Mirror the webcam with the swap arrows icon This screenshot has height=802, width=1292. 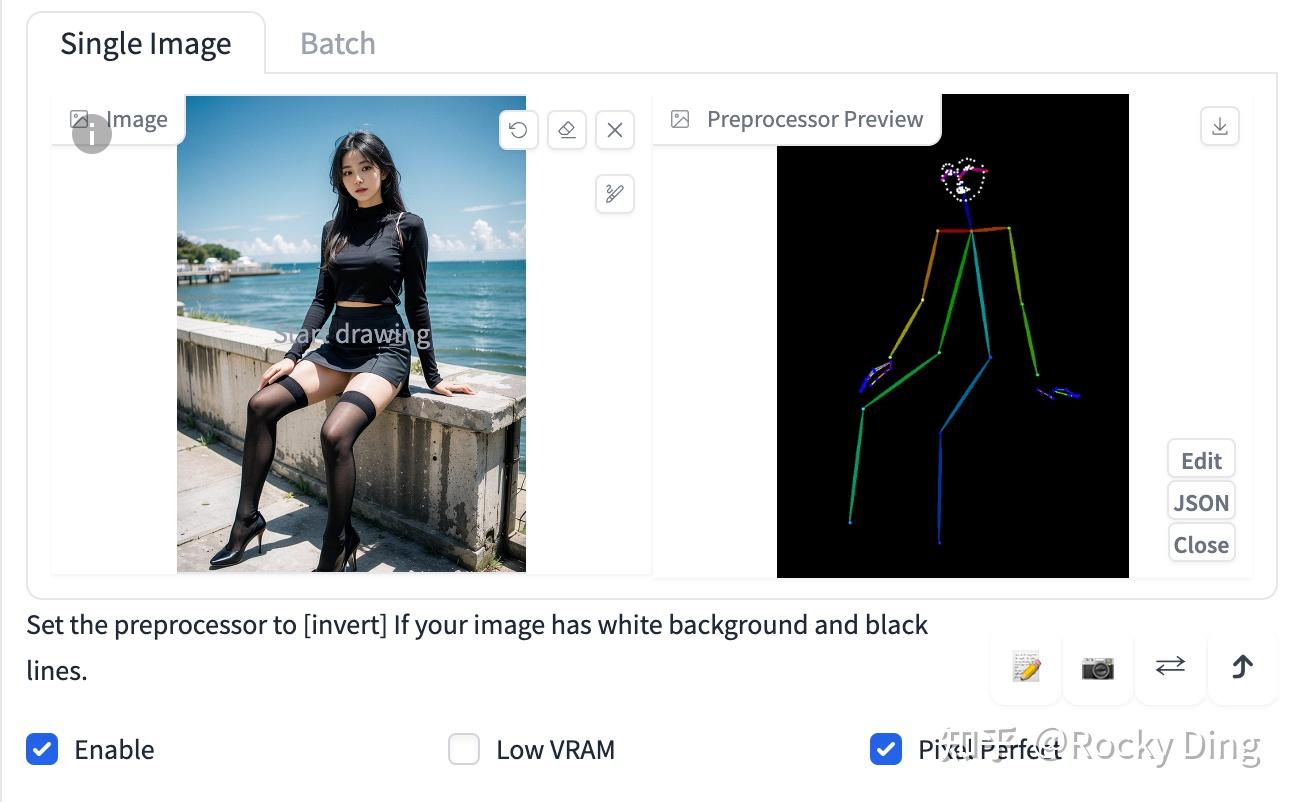(1170, 667)
